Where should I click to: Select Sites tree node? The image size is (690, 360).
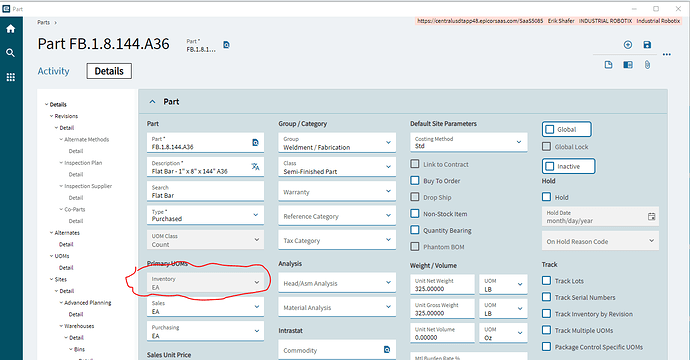[x=61, y=279]
